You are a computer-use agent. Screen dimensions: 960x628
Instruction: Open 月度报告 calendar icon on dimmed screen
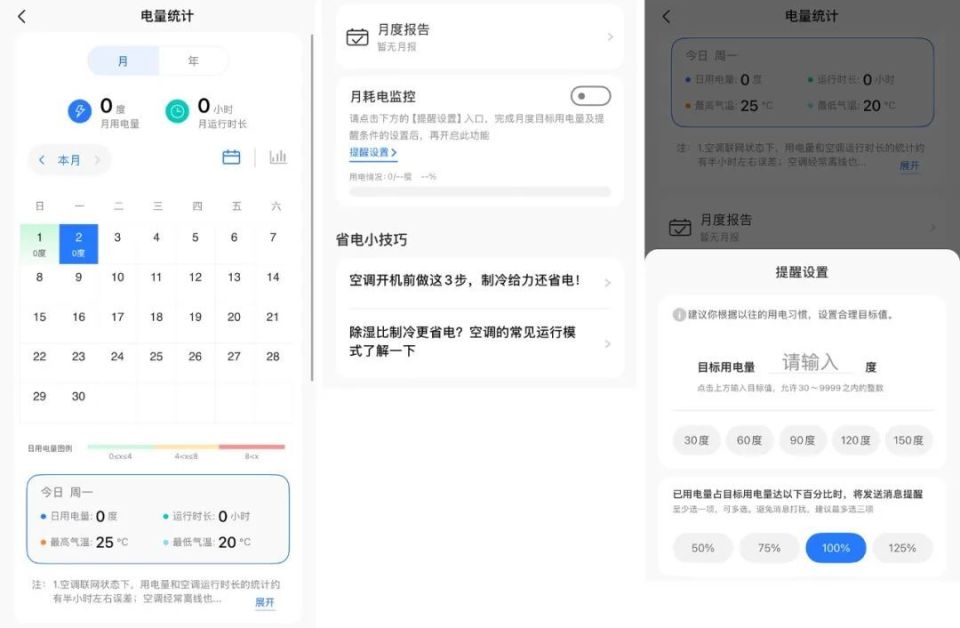680,227
